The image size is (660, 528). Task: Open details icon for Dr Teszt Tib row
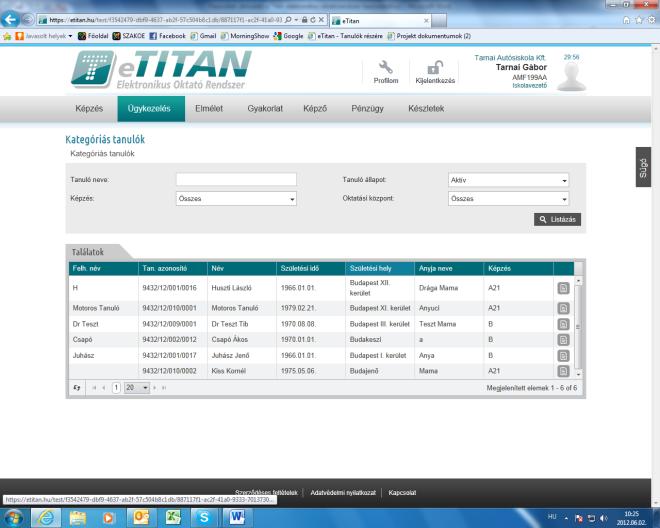(x=563, y=324)
